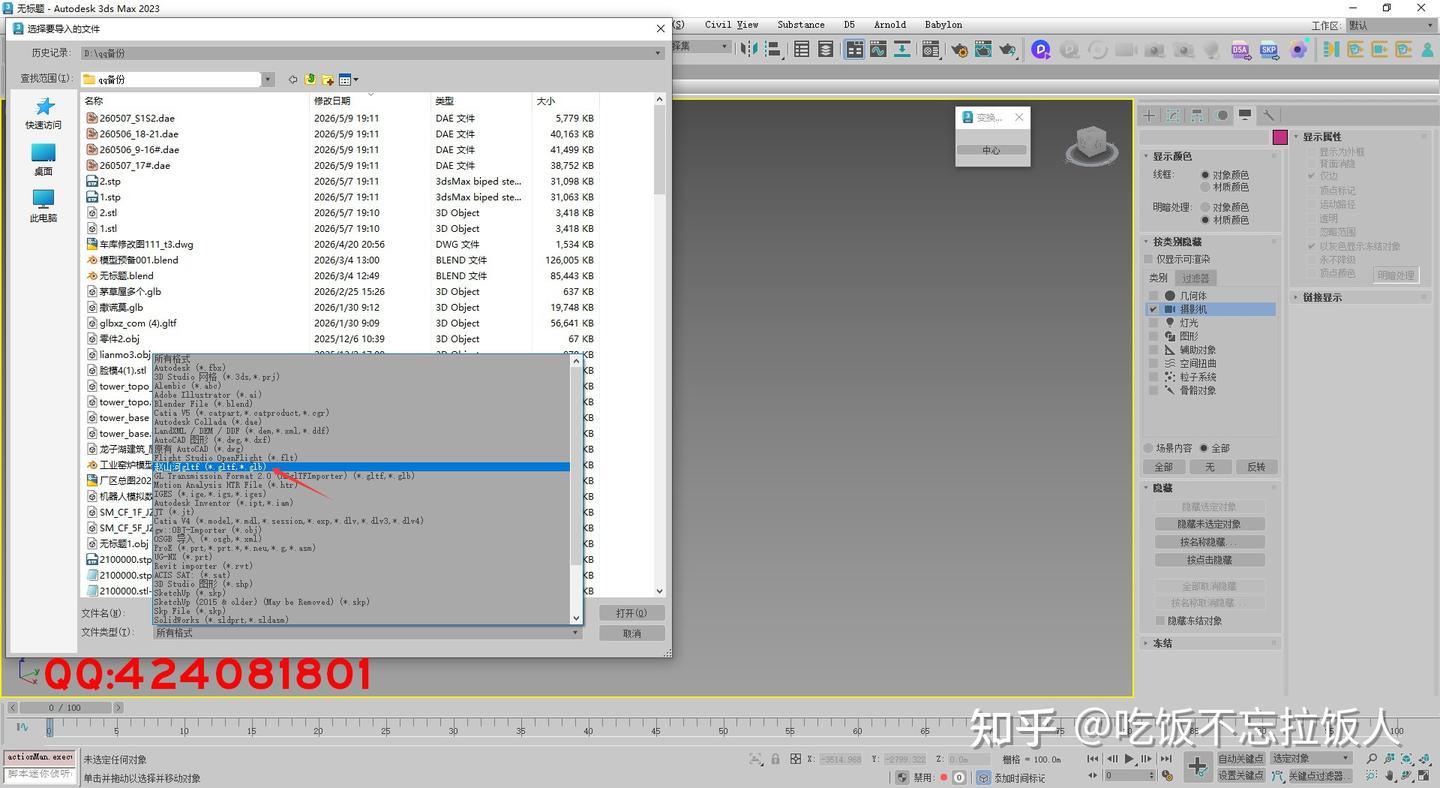
Task: Click the Render Production teapot icon
Action: pos(1008,49)
